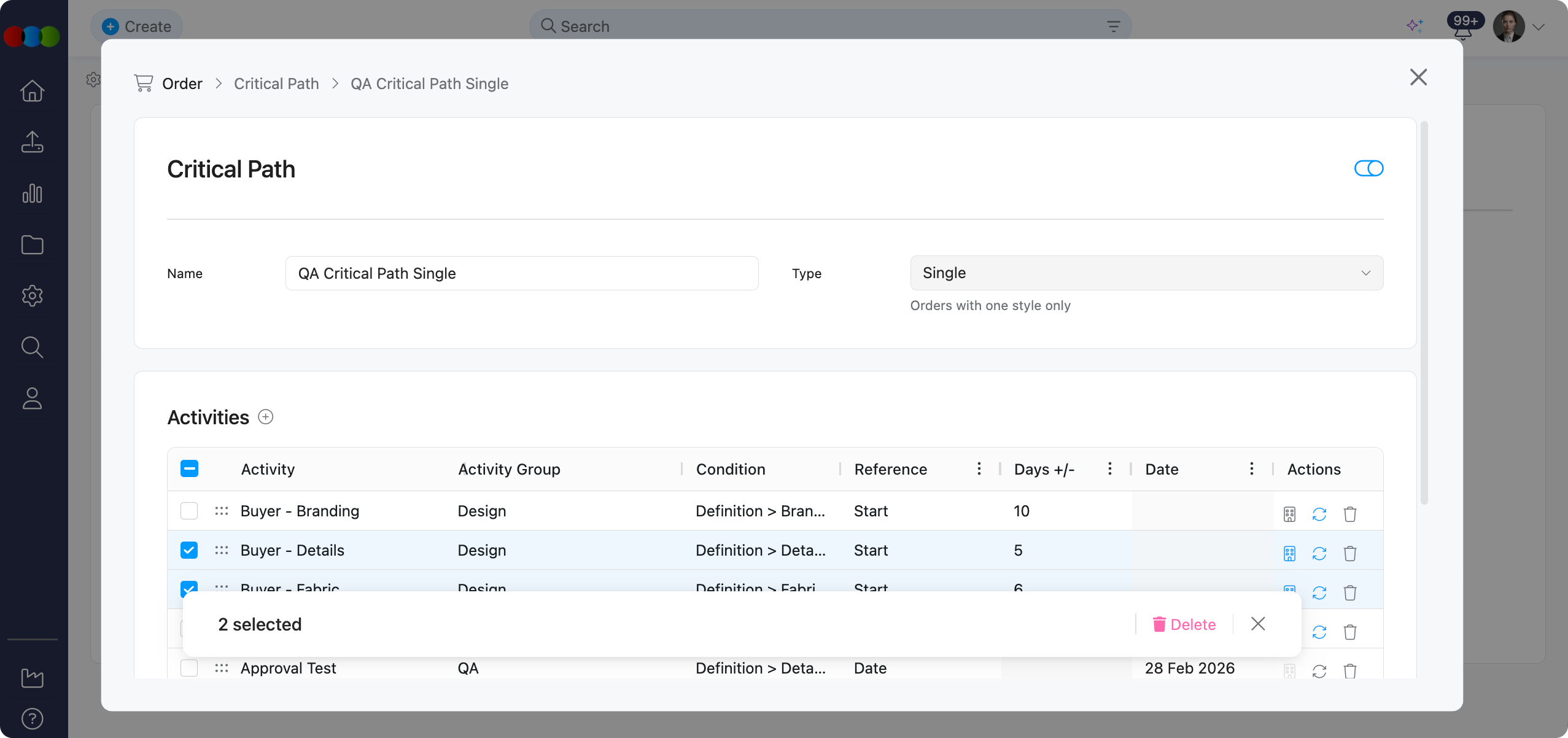Uncheck the Buyer - Details row checkbox
Viewport: 1568px width, 738px height.
pyautogui.click(x=189, y=550)
